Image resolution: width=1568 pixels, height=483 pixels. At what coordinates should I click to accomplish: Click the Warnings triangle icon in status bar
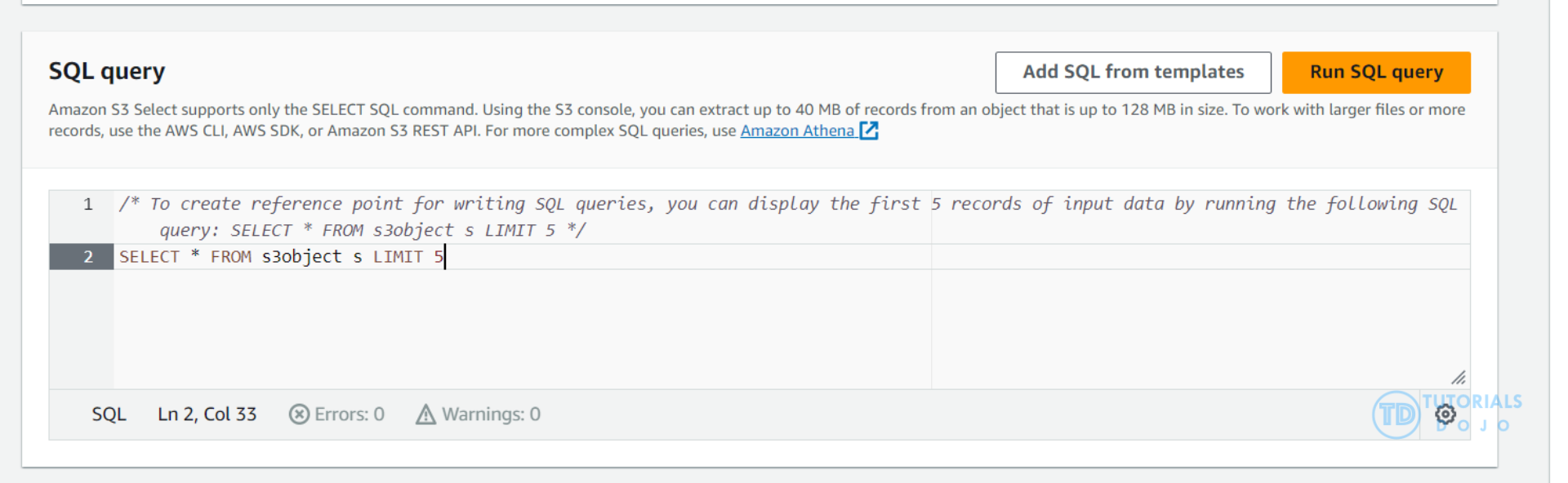[425, 414]
